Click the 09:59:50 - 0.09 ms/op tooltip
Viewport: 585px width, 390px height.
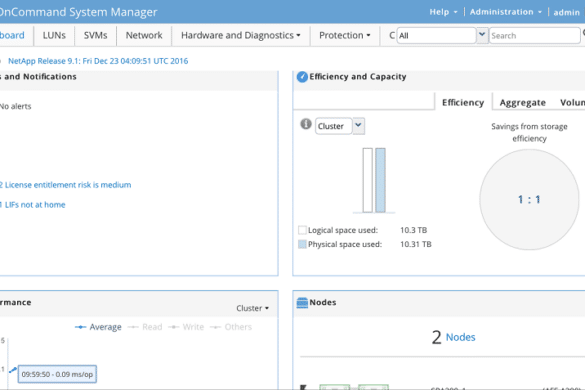coord(57,374)
